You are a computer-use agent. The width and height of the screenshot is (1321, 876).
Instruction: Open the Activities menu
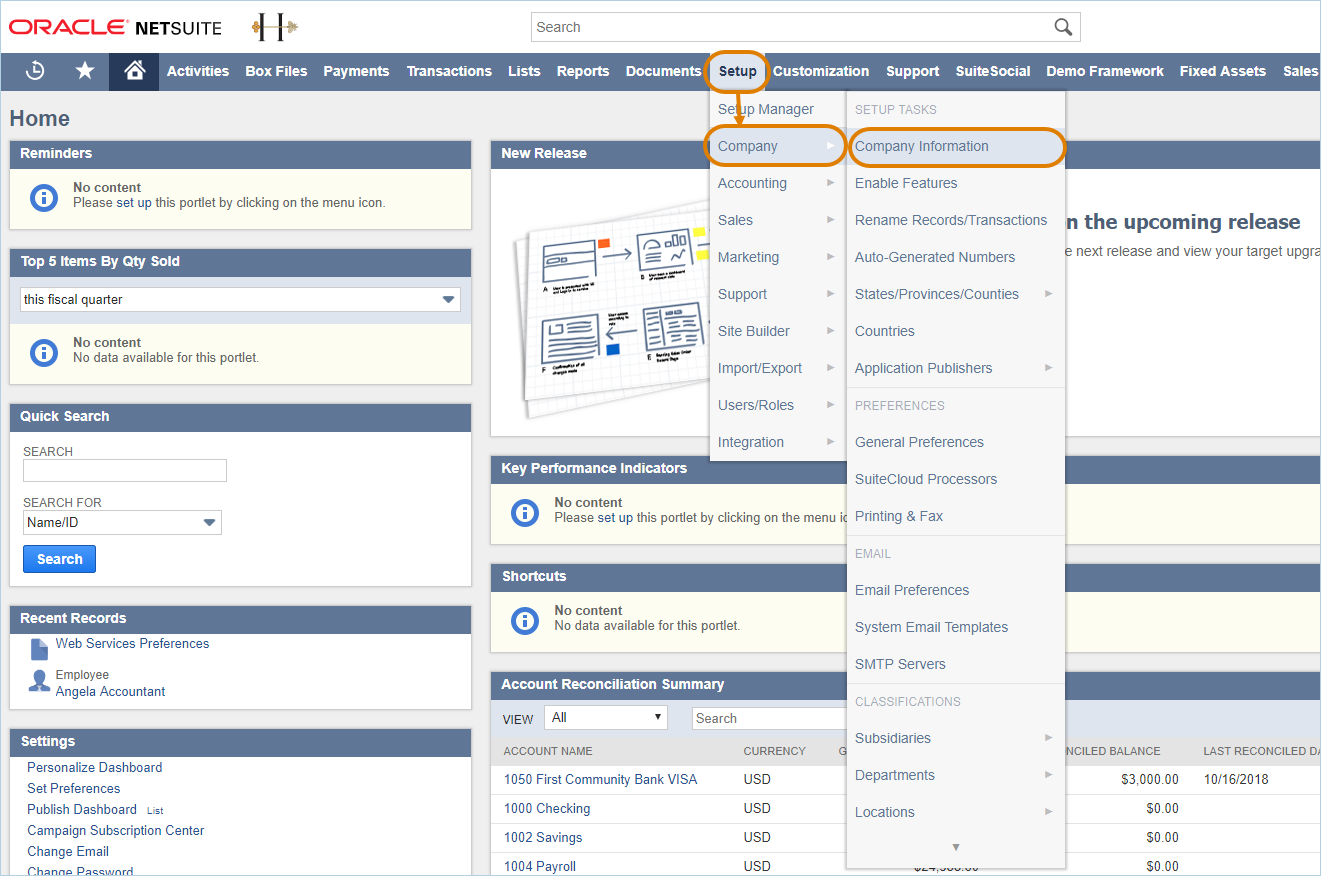coord(198,71)
